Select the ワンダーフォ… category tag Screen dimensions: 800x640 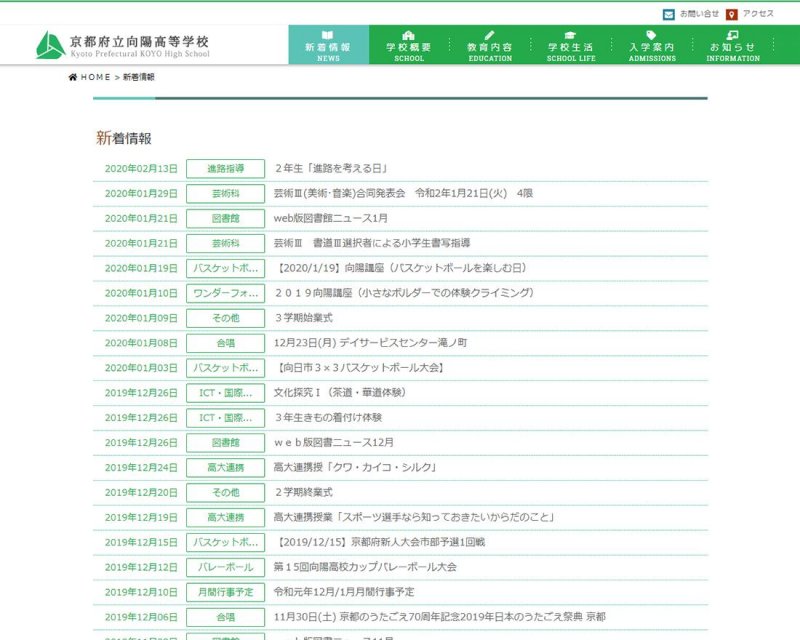(225, 293)
